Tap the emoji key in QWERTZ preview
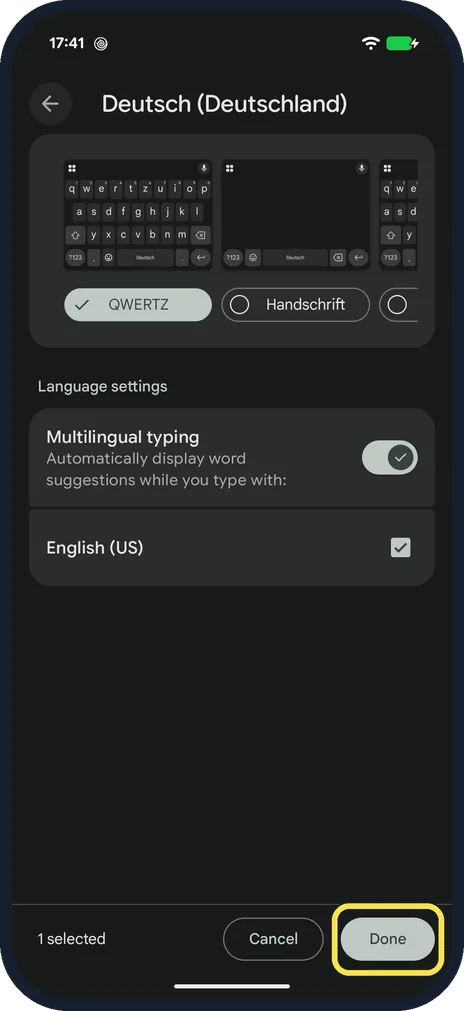464x1011 pixels. coord(109,257)
